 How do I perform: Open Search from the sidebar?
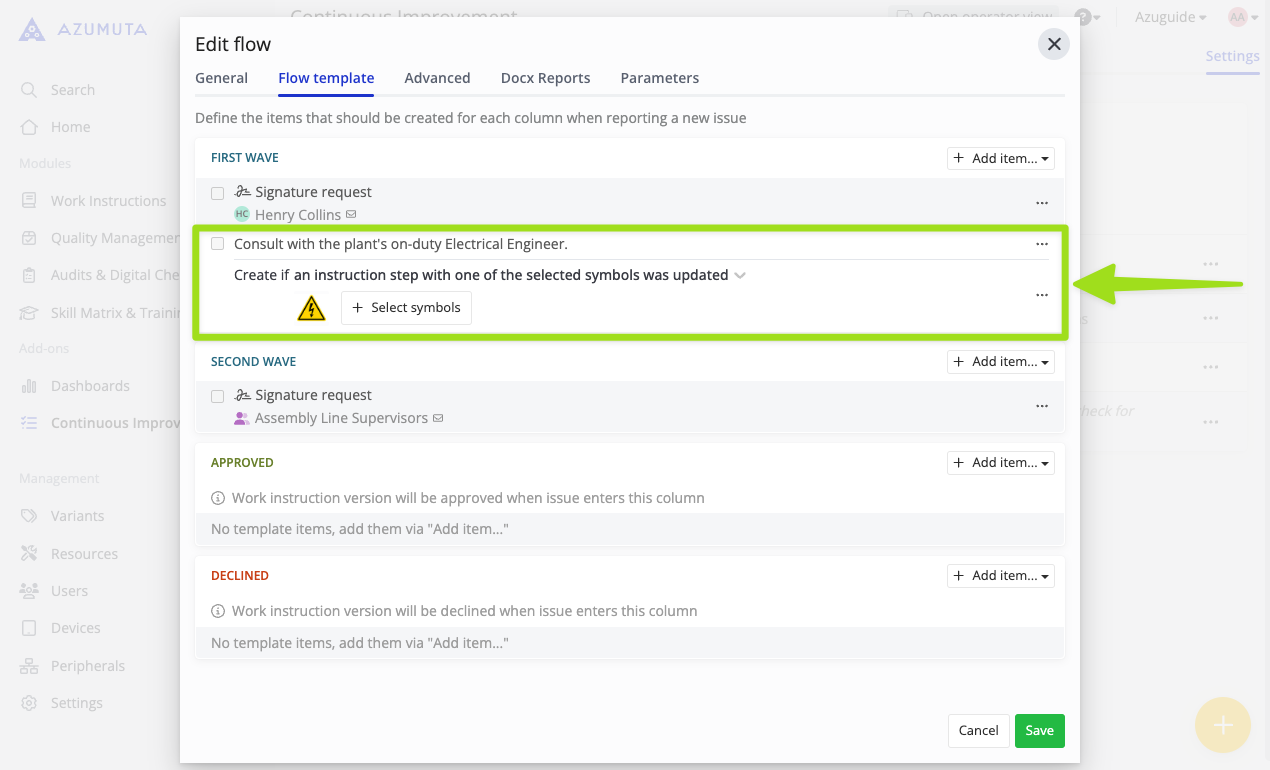[x=70, y=89]
